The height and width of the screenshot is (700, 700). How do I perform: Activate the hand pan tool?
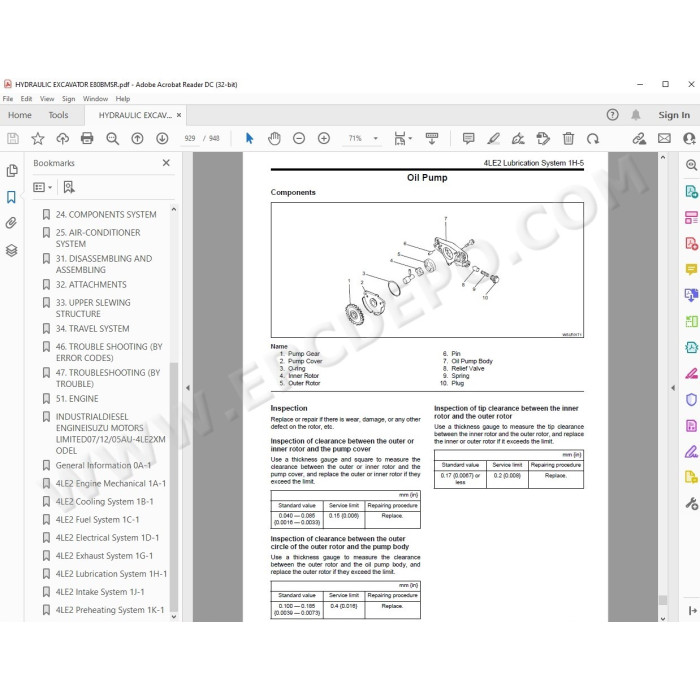pos(274,138)
